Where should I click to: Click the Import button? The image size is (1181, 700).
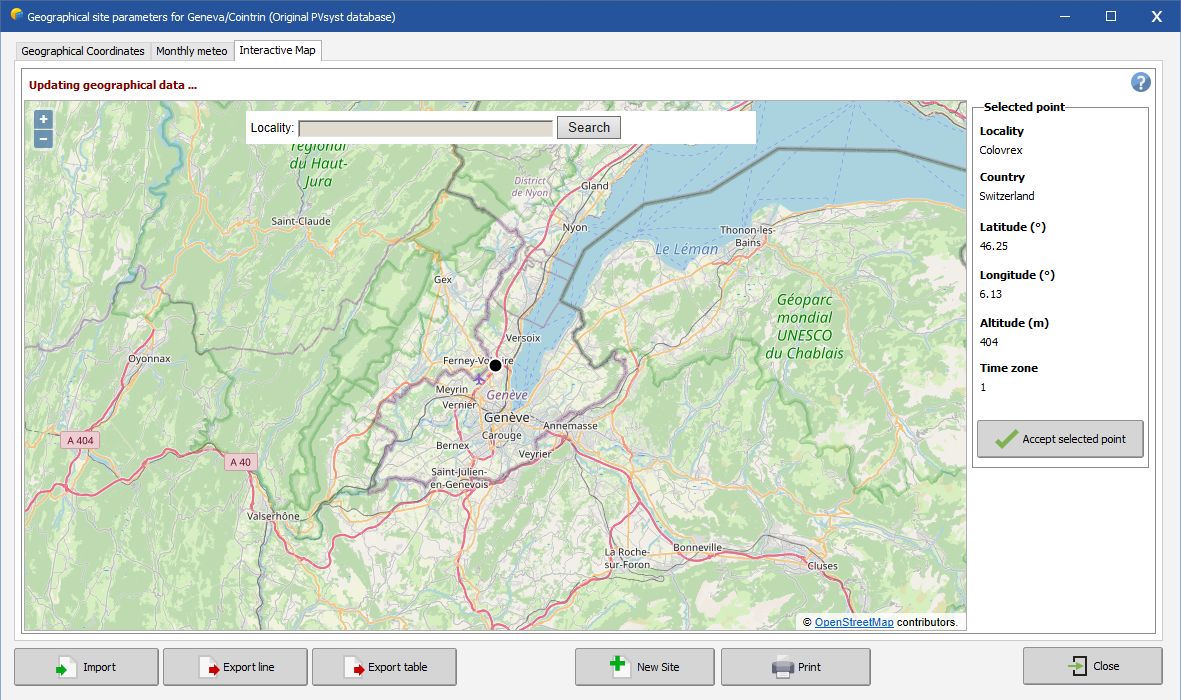86,667
